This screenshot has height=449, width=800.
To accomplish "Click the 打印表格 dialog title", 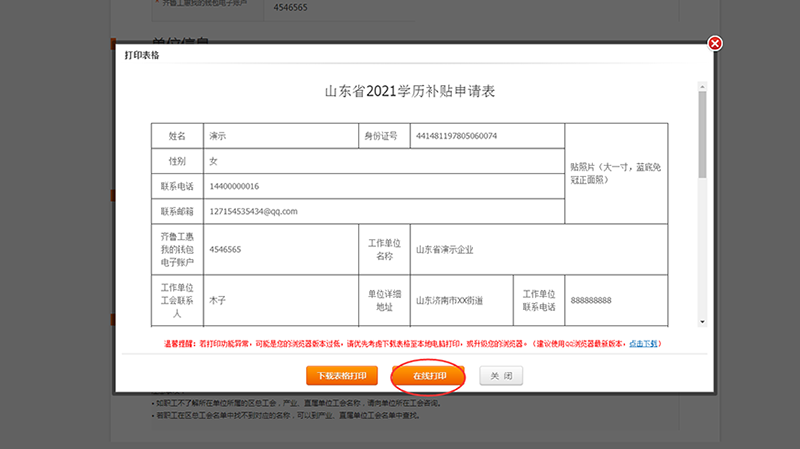I will [142, 55].
